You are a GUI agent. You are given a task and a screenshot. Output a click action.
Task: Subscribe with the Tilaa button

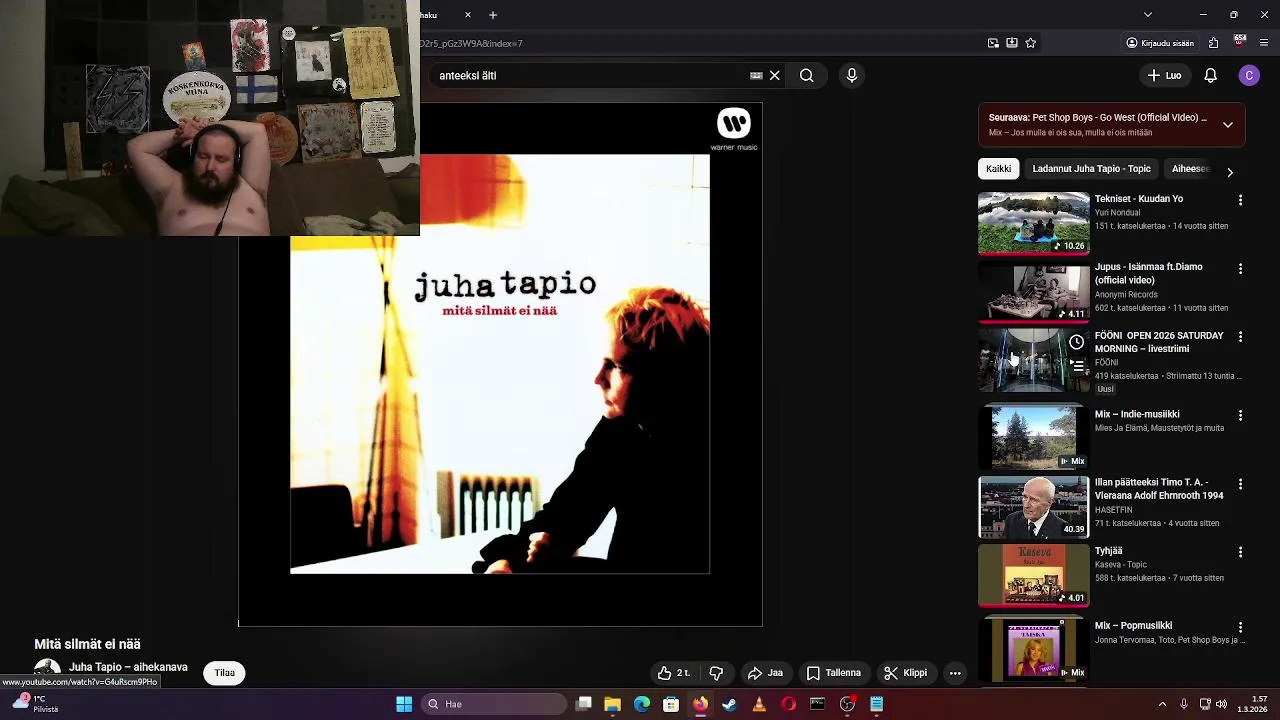(x=225, y=673)
